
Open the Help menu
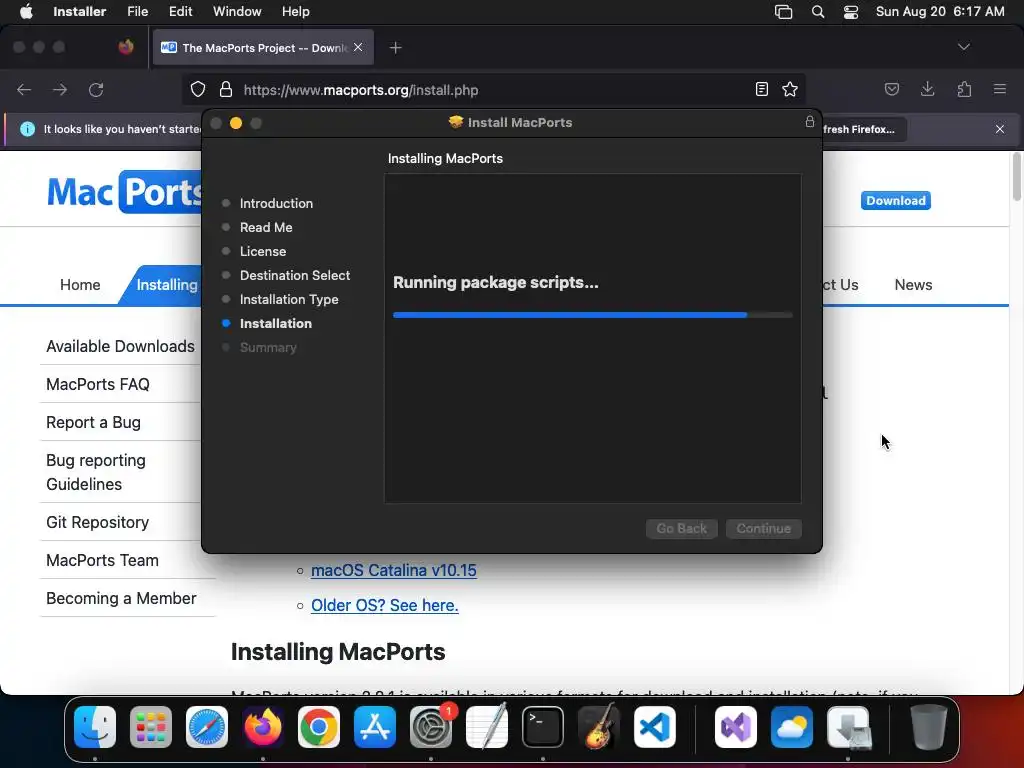pyautogui.click(x=296, y=12)
